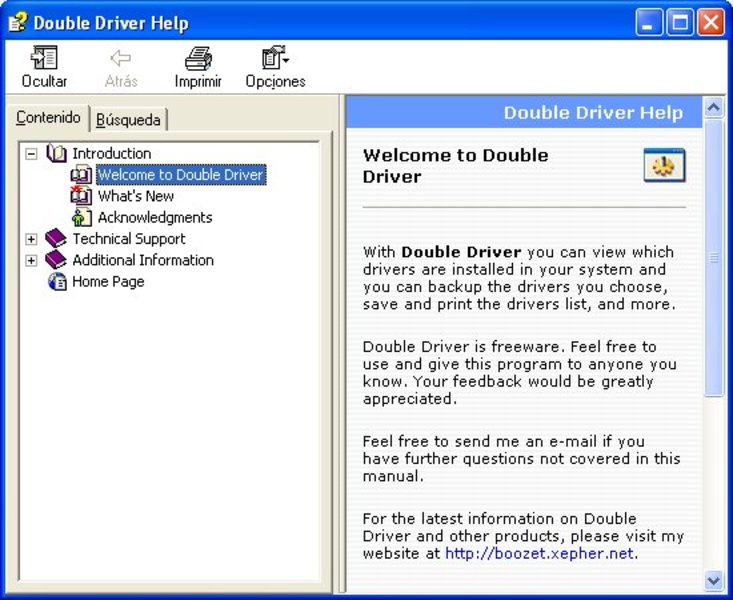
Task: Switch to the Búsqueda tab
Action: click(128, 120)
